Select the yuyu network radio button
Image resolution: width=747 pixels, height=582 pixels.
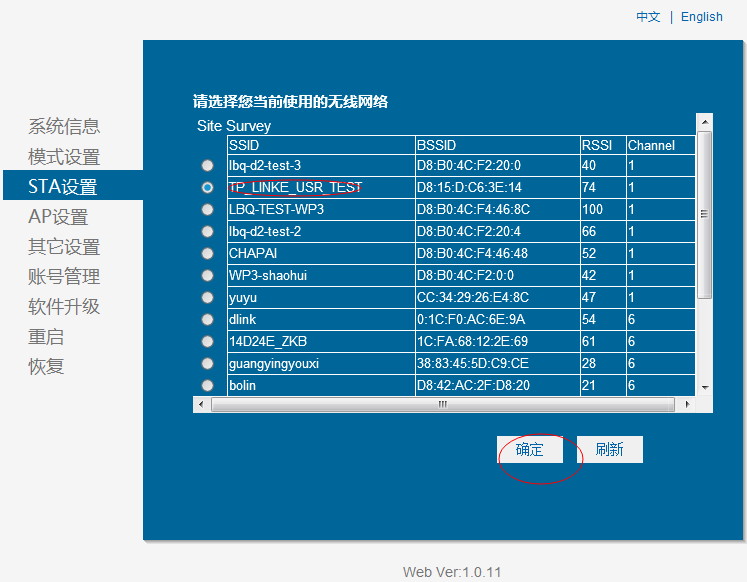(x=207, y=297)
